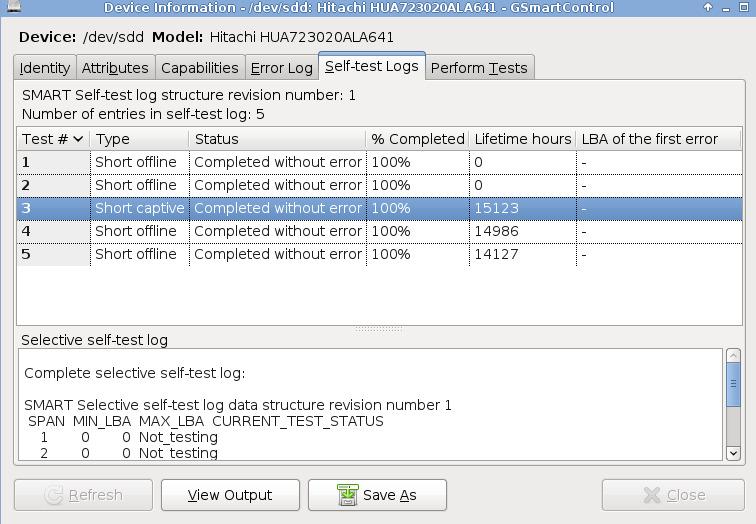Viewport: 756px width, 524px height.
Task: Select test row number 1
Action: (379, 162)
